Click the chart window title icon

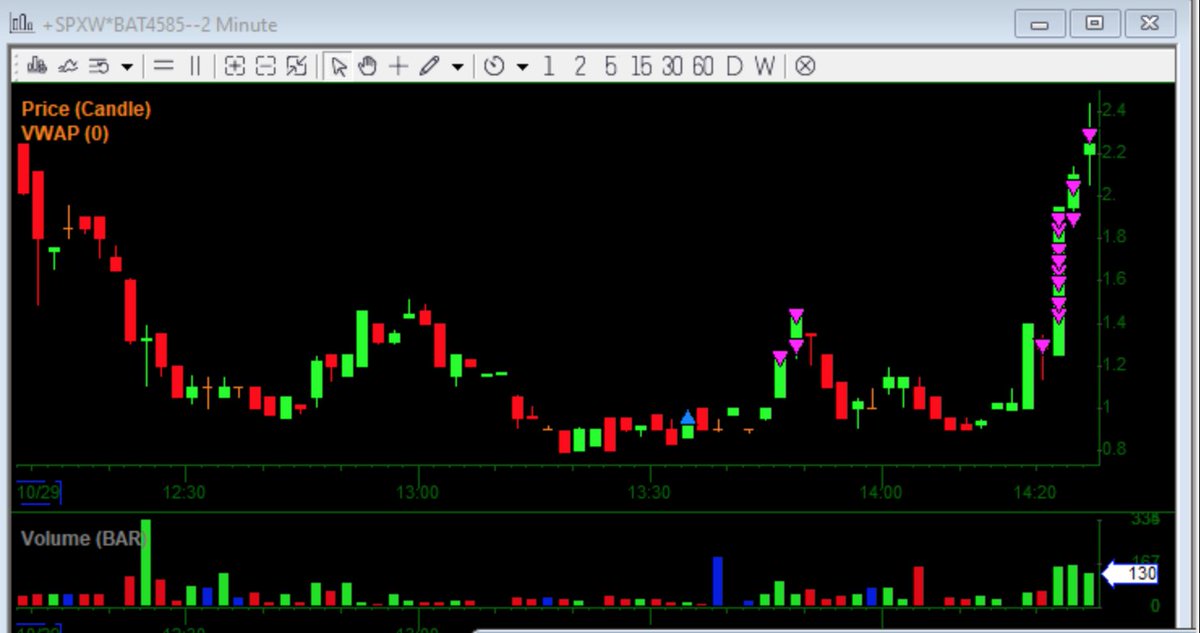point(22,23)
